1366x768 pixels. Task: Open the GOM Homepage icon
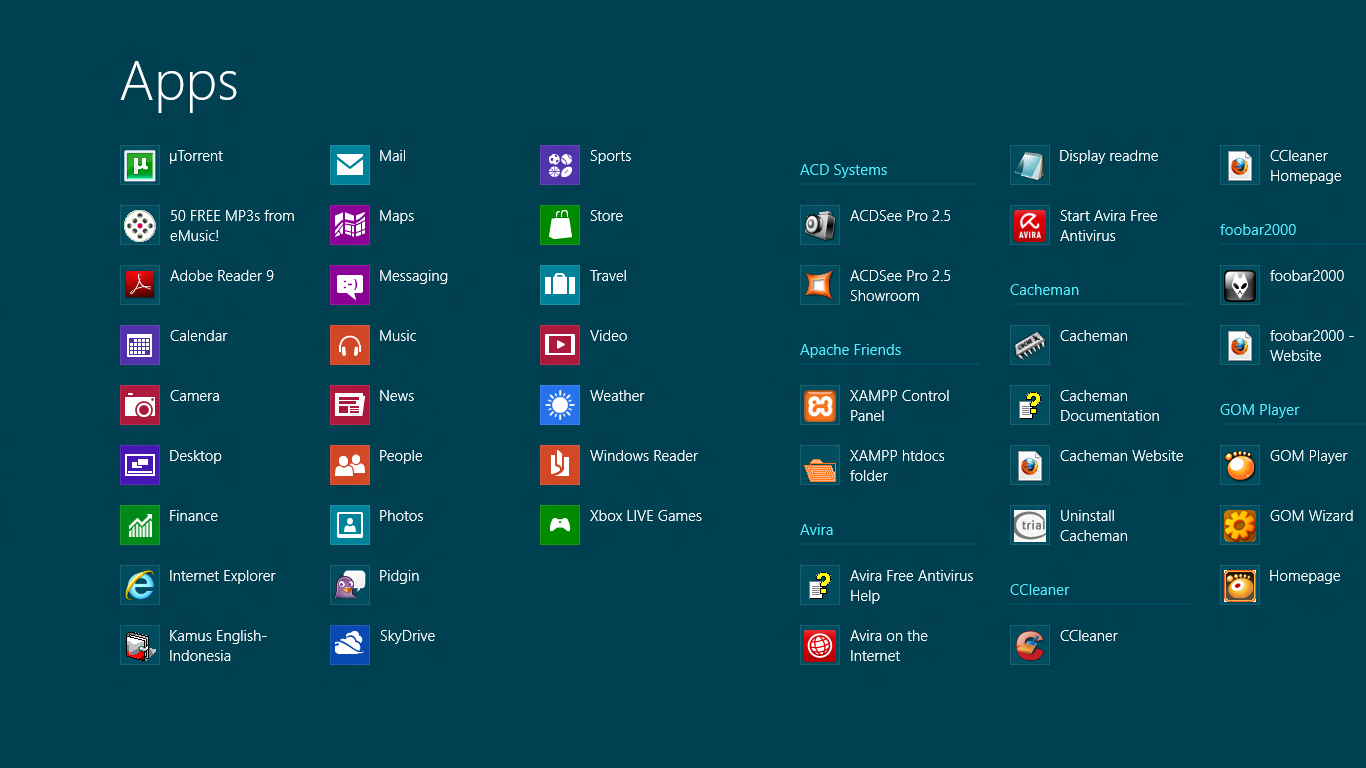(1240, 585)
